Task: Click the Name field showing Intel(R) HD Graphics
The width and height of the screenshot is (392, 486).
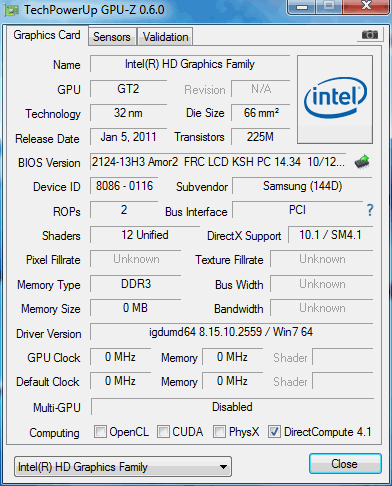Action: pyautogui.click(x=190, y=64)
